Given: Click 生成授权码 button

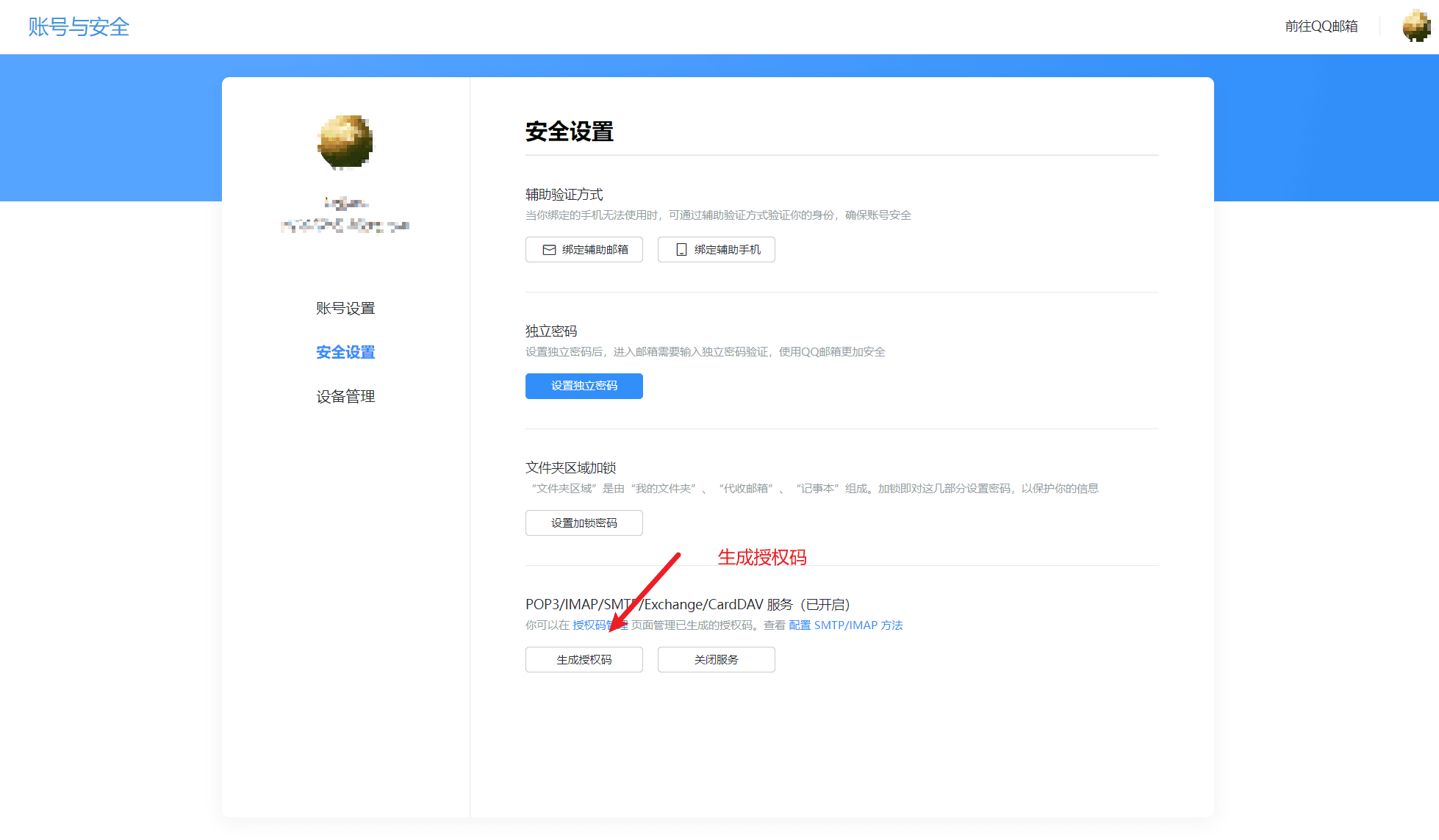Looking at the screenshot, I should point(584,660).
